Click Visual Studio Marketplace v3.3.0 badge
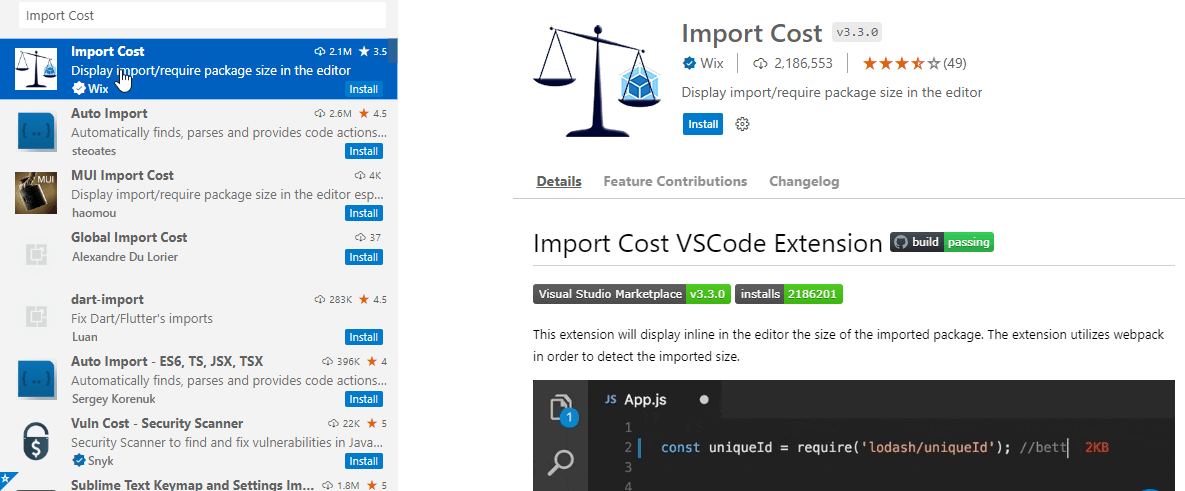This screenshot has height=491, width=1185. pyautogui.click(x=632, y=294)
